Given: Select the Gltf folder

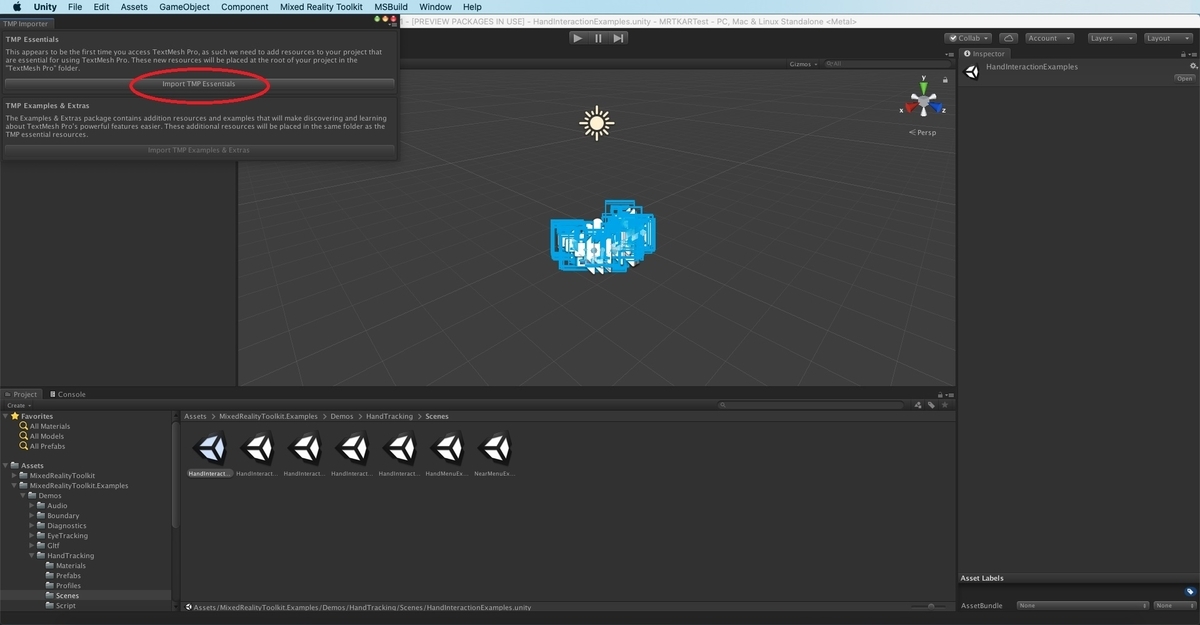Looking at the screenshot, I should 53,545.
